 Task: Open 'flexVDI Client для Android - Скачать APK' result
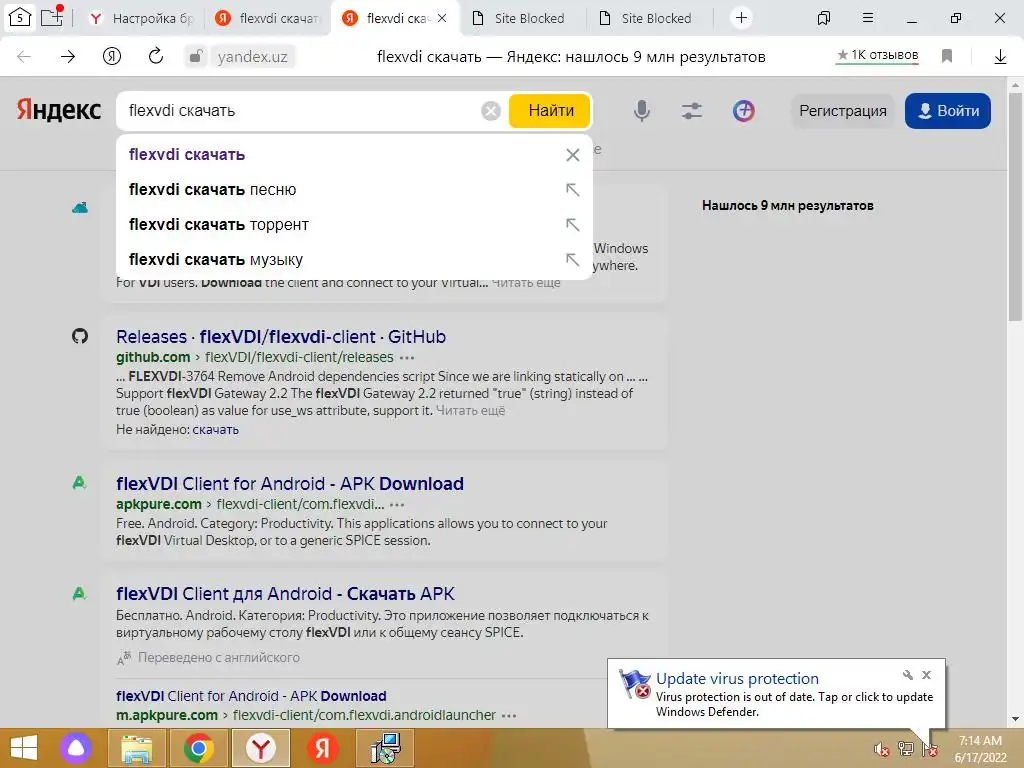(x=285, y=594)
